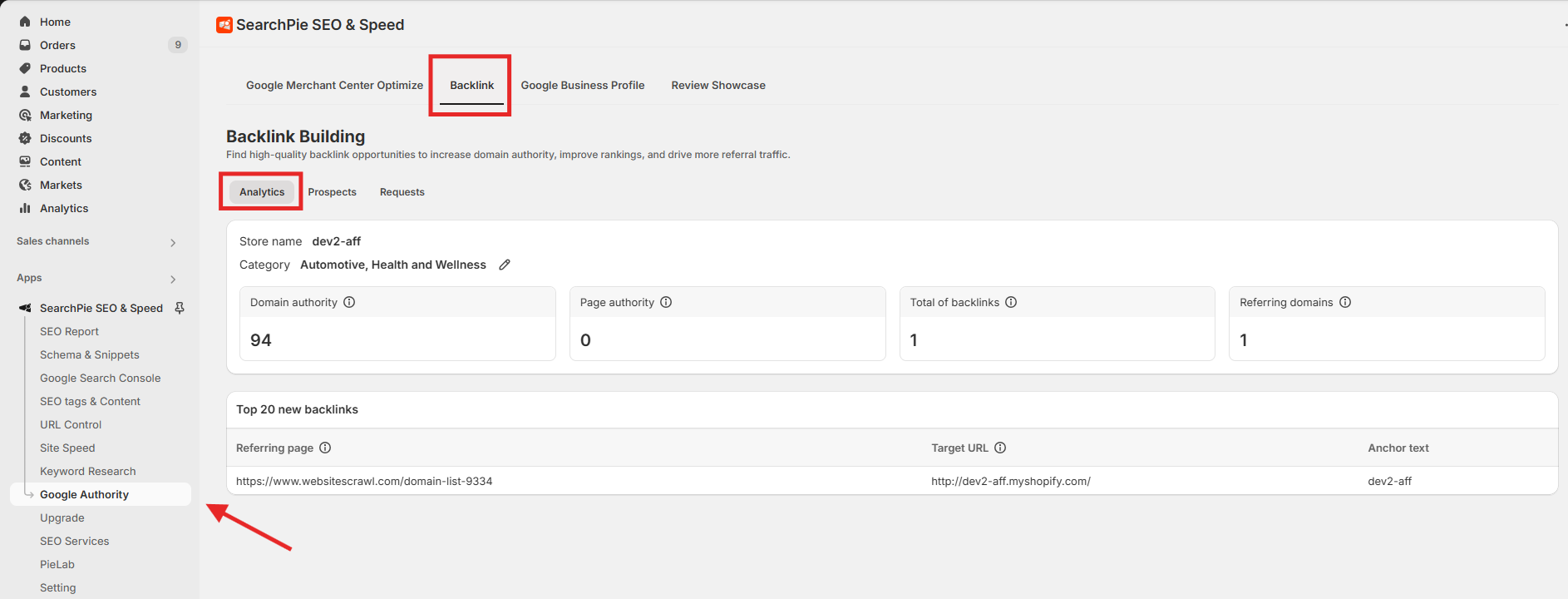This screenshot has height=599, width=1568.
Task: Click the dev2-aff anchor text cell
Action: click(1390, 481)
